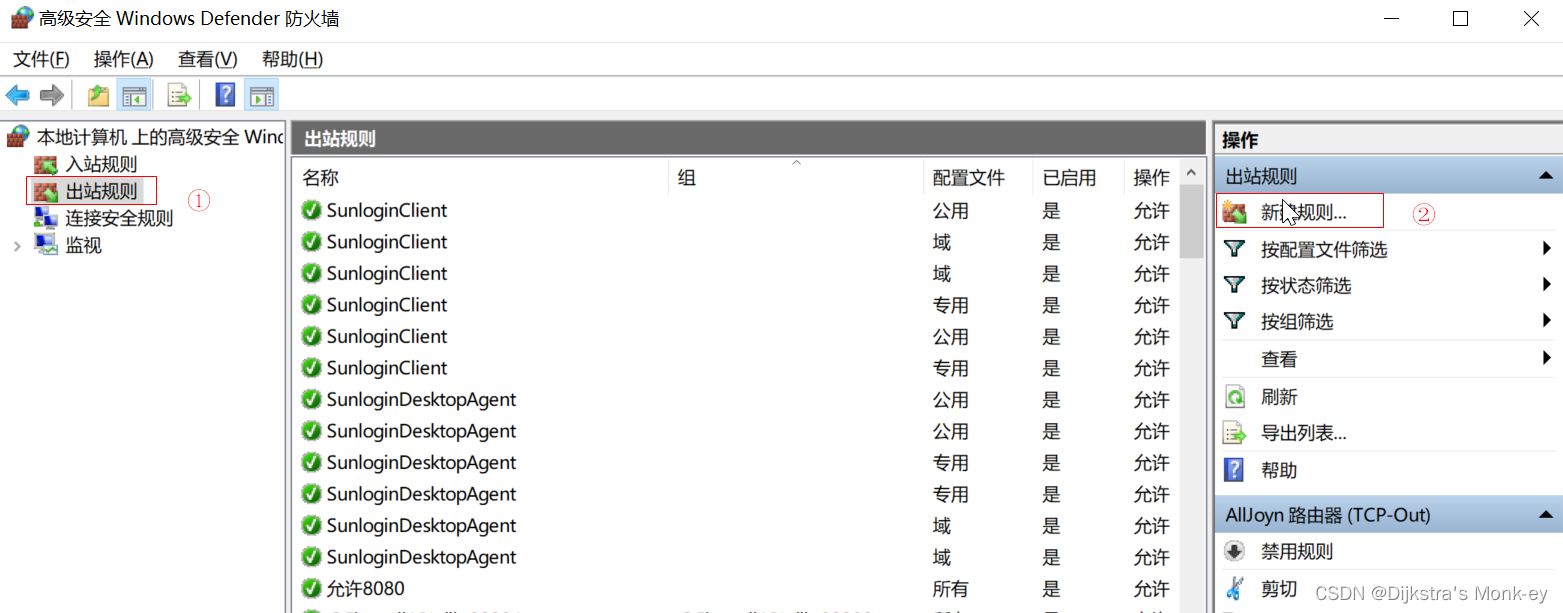The height and width of the screenshot is (613, 1563).
Task: Click the 导出列表 export icon
Action: pyautogui.click(x=1235, y=433)
